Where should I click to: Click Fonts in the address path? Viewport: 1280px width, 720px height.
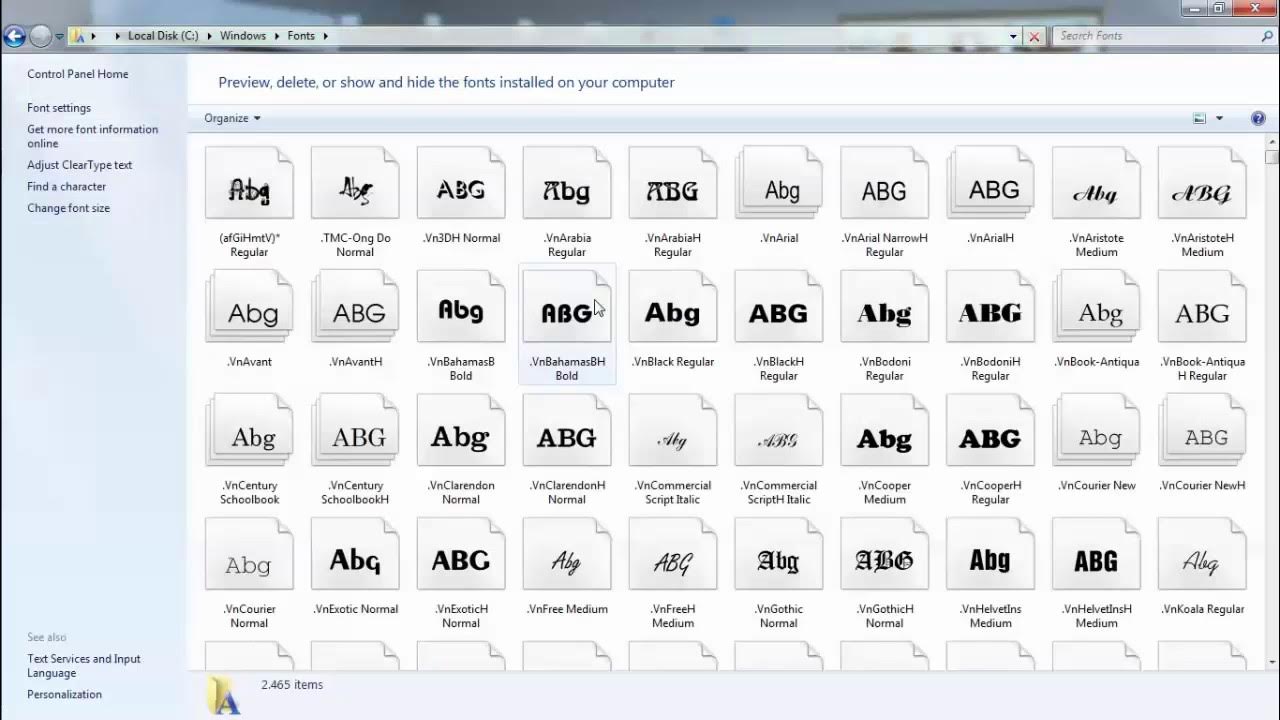coord(301,36)
